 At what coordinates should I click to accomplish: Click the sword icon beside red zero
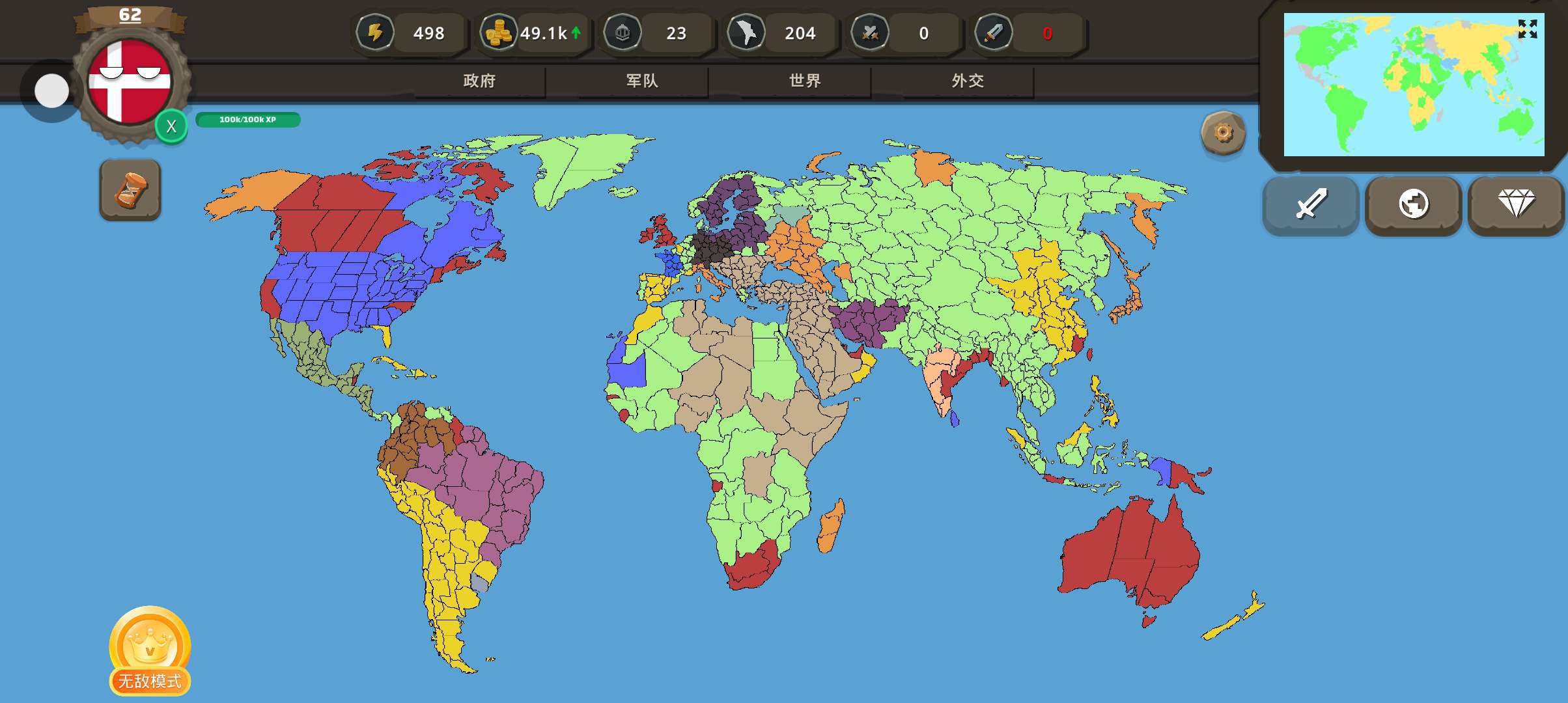(x=993, y=33)
